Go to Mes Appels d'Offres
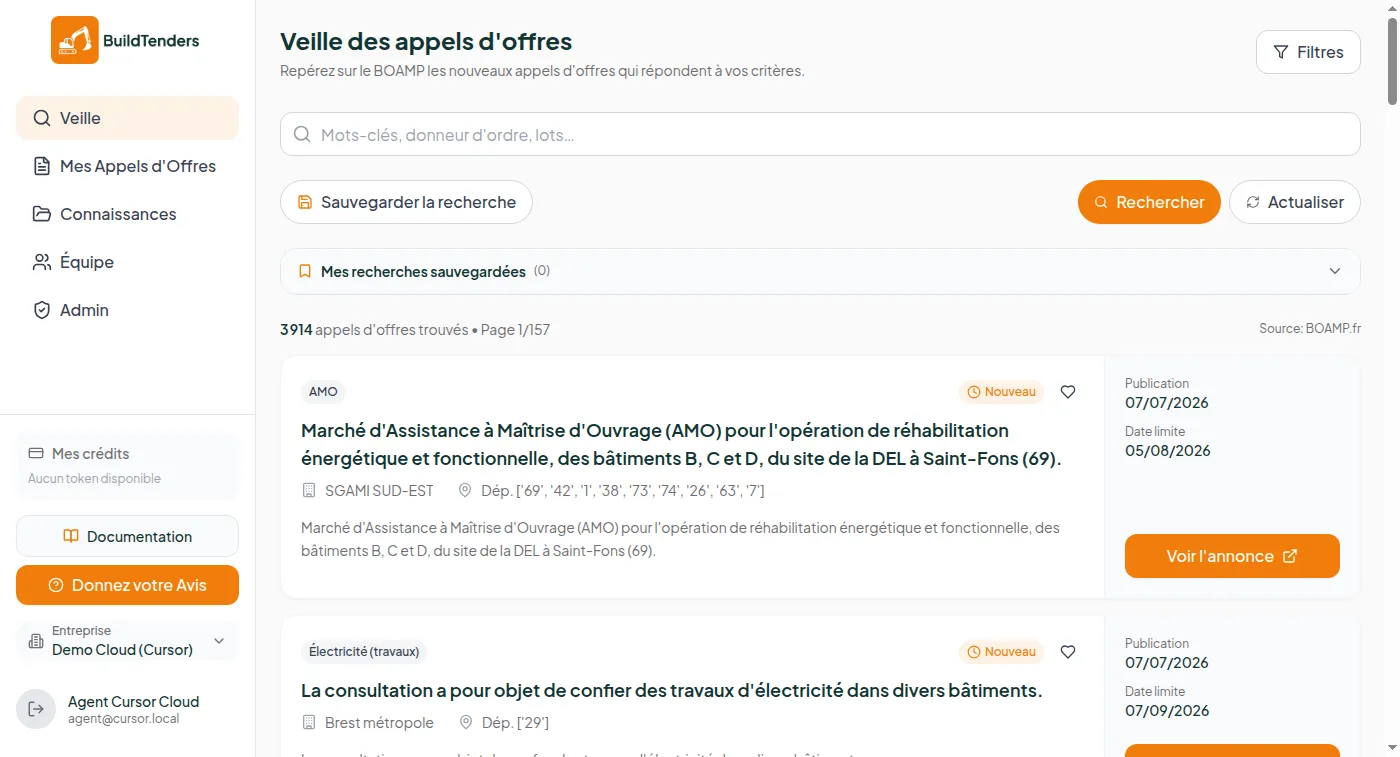The width and height of the screenshot is (1400, 757). (127, 166)
